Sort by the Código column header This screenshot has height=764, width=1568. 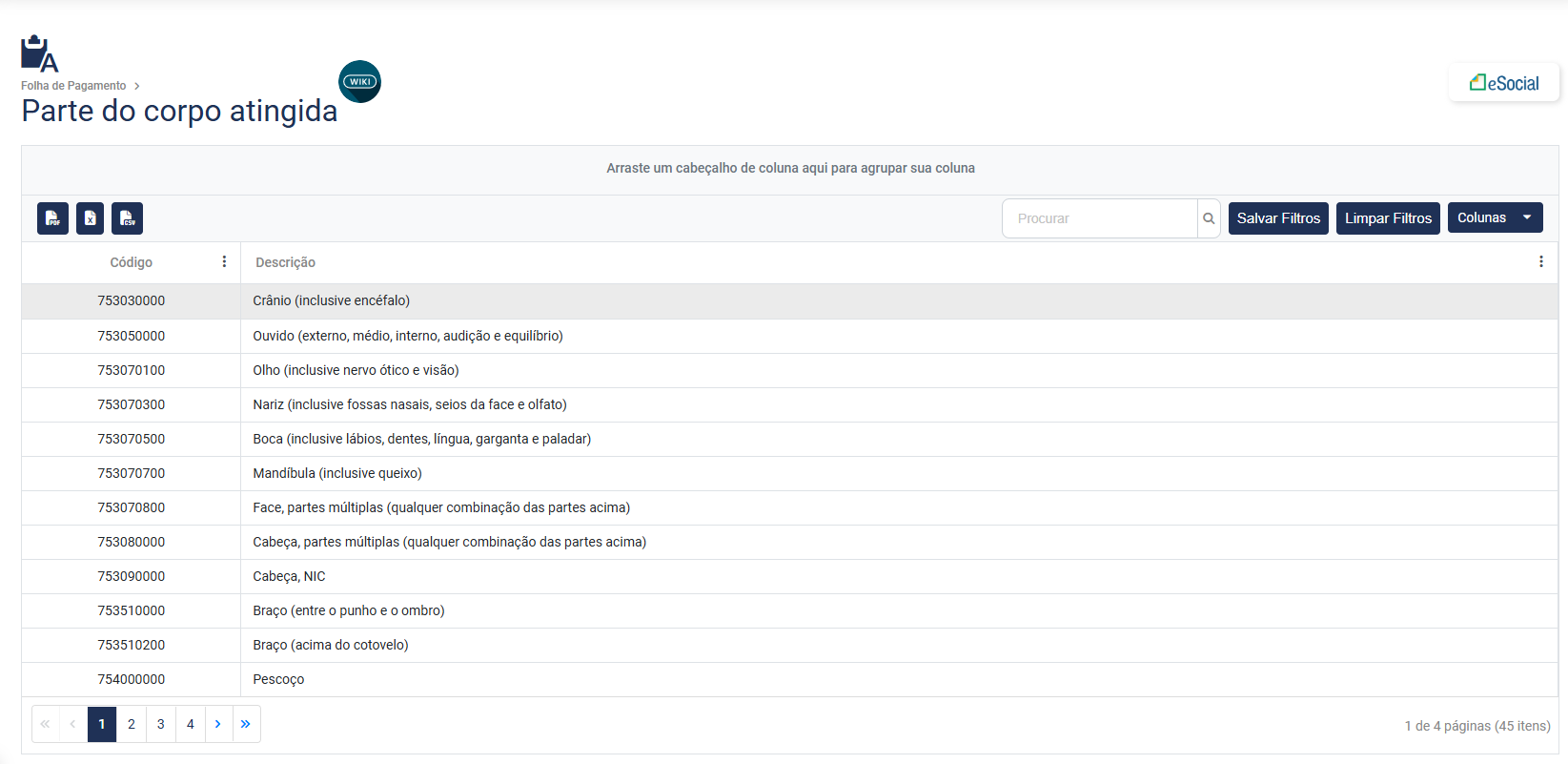[131, 262]
